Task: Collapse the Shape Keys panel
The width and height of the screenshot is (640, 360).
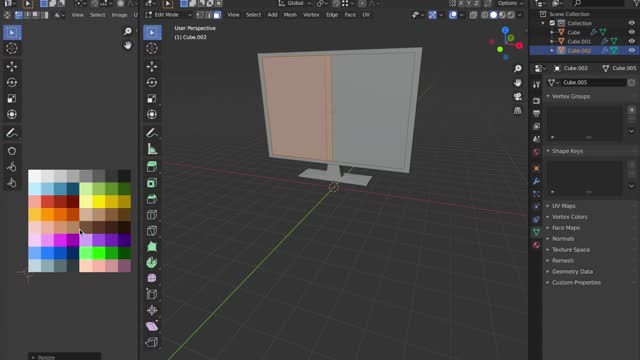Action: point(567,151)
